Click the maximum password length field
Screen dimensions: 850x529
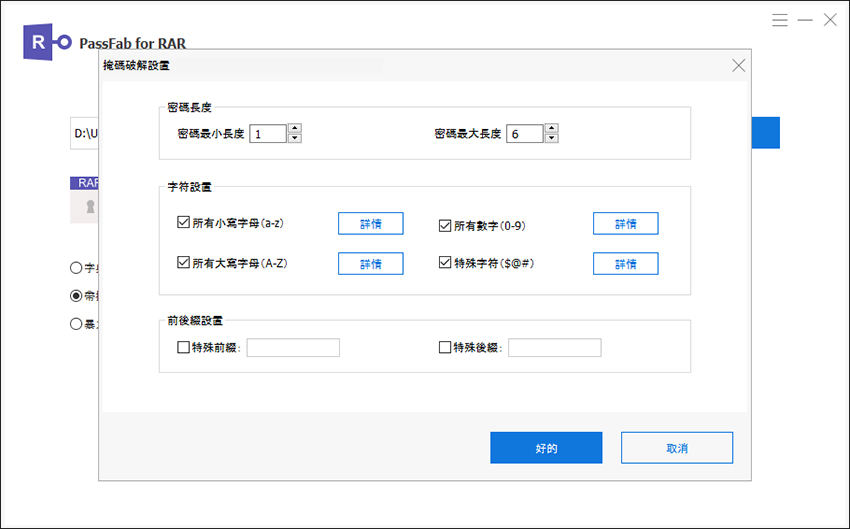click(x=525, y=134)
